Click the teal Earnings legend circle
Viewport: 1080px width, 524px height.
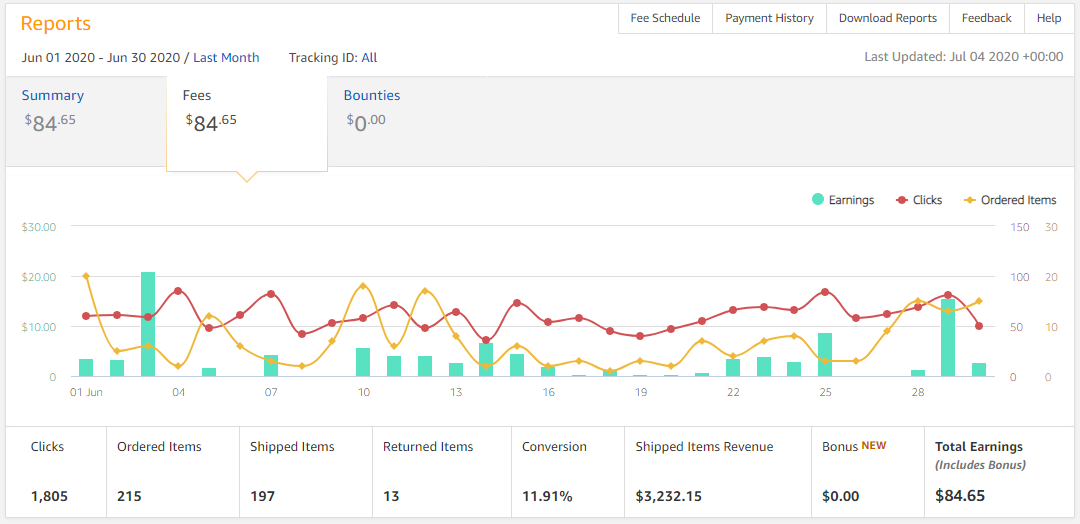(818, 200)
